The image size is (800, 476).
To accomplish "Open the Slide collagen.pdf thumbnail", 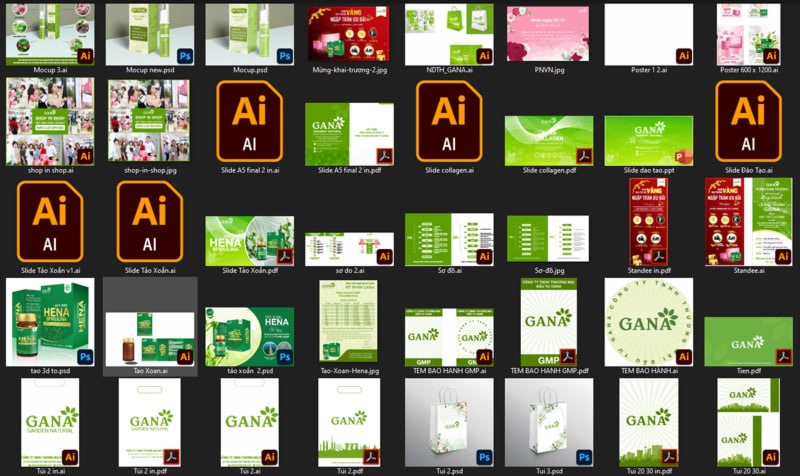I will (549, 140).
